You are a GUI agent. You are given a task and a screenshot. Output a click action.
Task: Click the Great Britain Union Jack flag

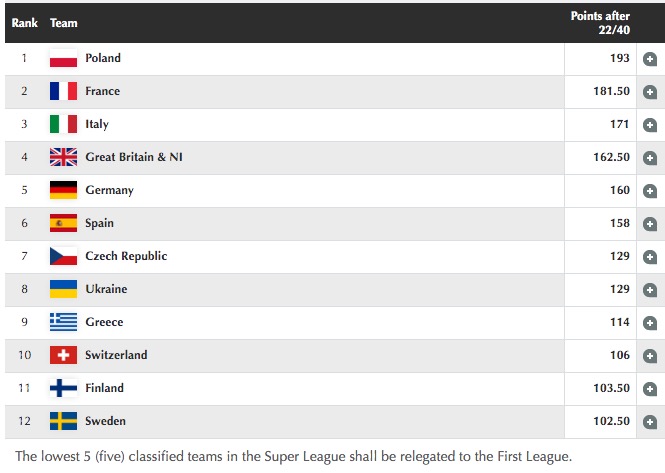pyautogui.click(x=63, y=157)
